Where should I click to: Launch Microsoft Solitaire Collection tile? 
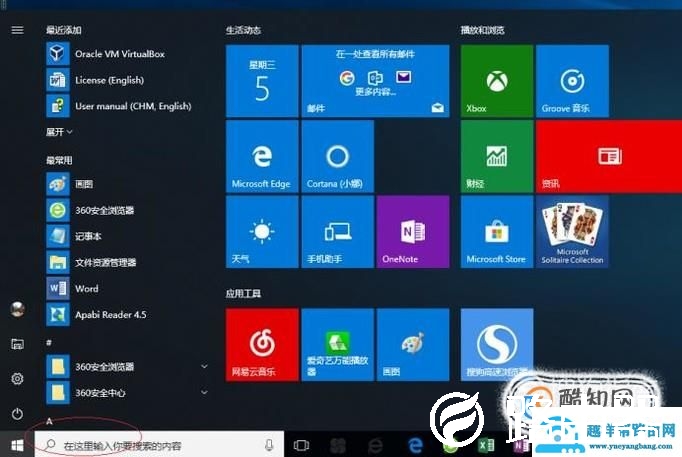(572, 231)
